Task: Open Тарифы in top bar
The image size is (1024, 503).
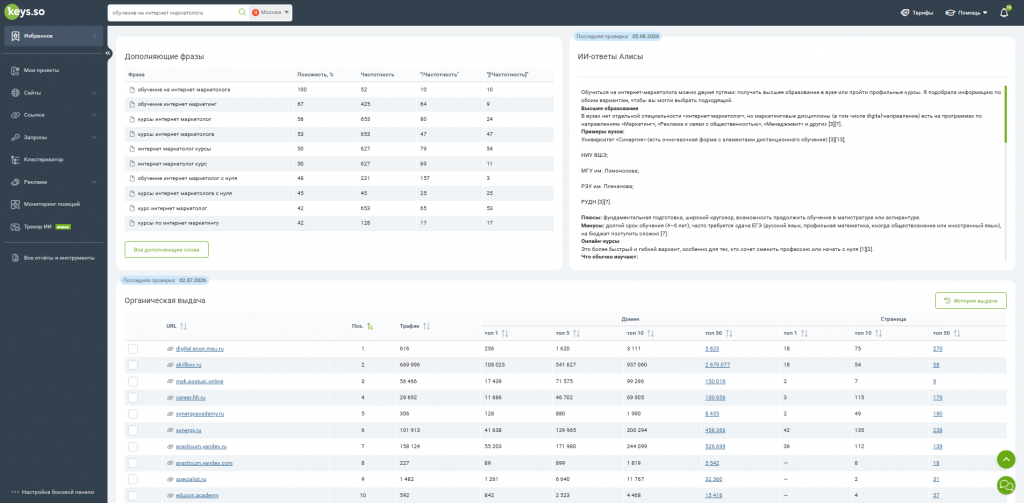Action: pyautogui.click(x=917, y=12)
